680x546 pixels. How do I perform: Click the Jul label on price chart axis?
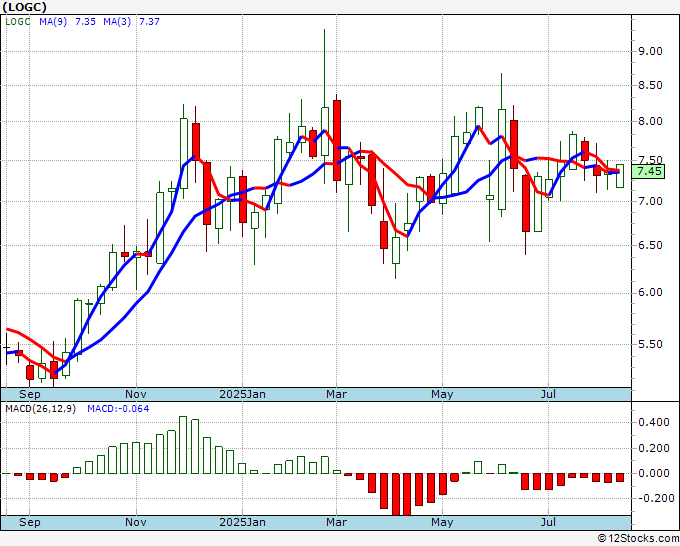click(549, 394)
